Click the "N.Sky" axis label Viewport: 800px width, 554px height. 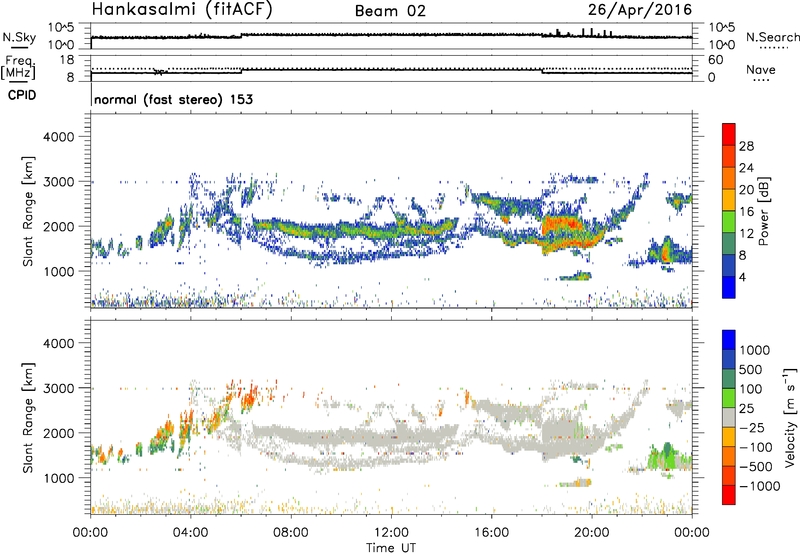[x=19, y=37]
